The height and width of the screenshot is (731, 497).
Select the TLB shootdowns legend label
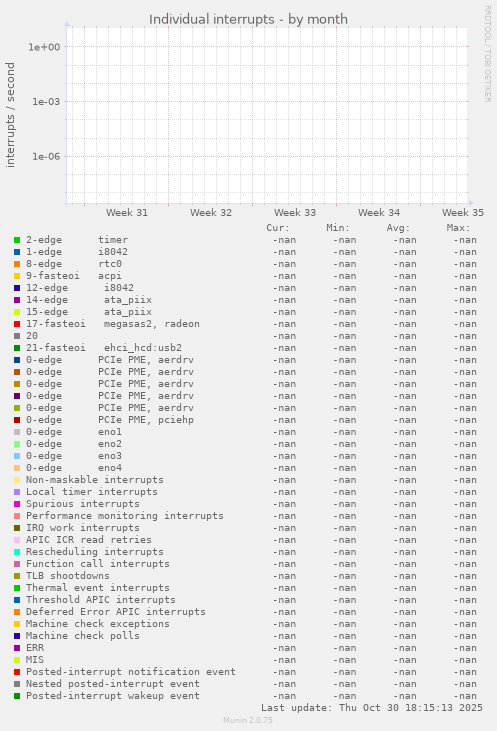(68, 576)
